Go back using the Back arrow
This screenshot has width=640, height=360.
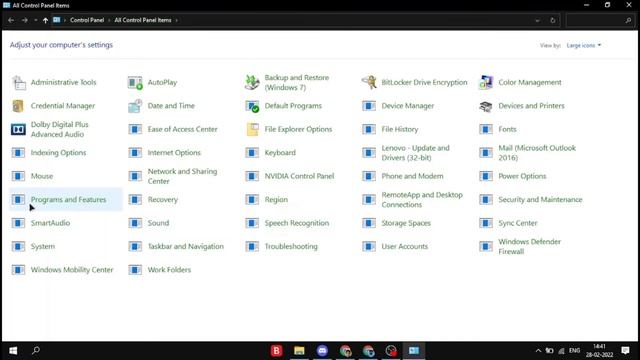(x=11, y=20)
